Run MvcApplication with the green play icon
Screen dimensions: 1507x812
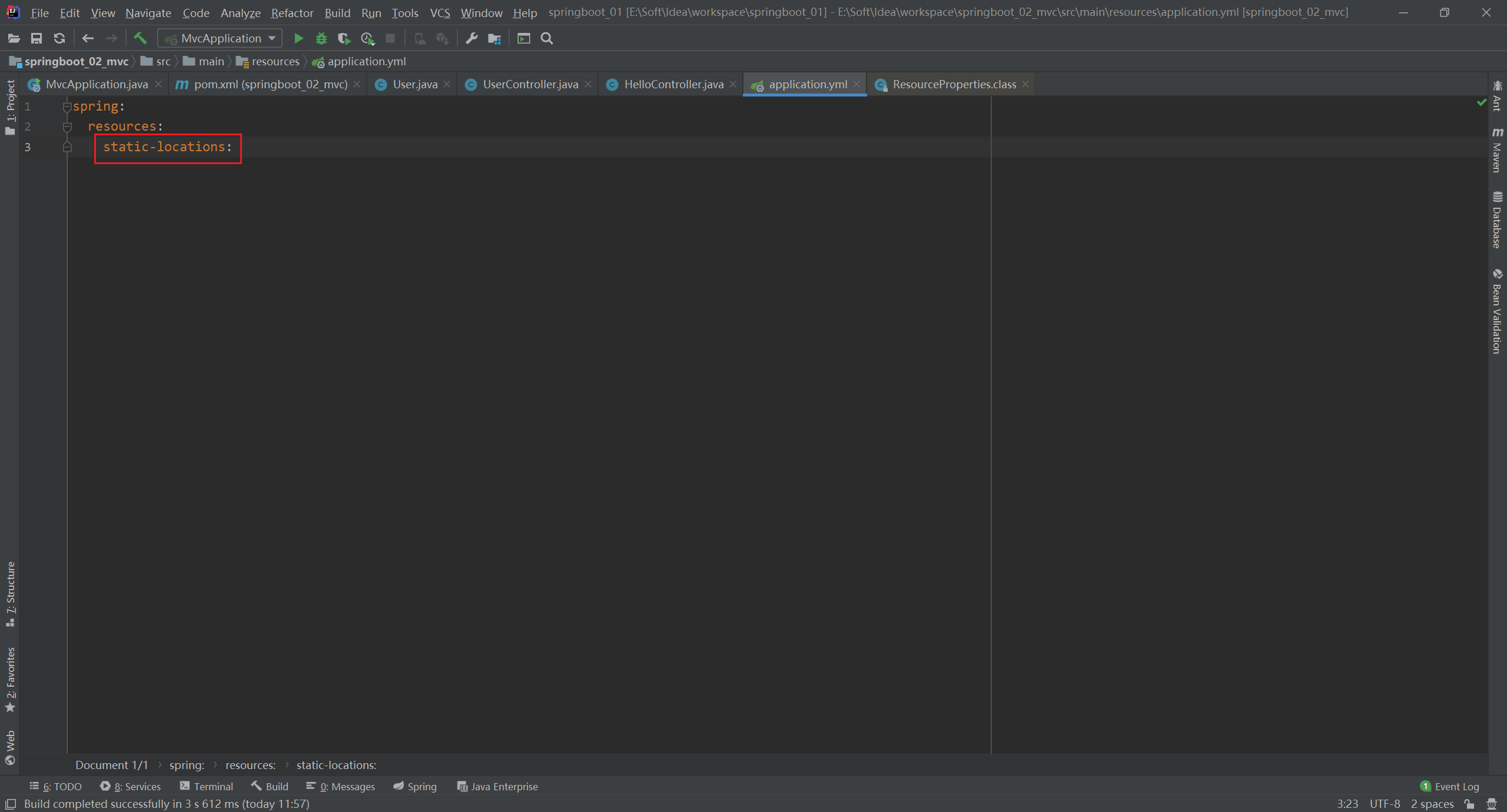pos(298,39)
